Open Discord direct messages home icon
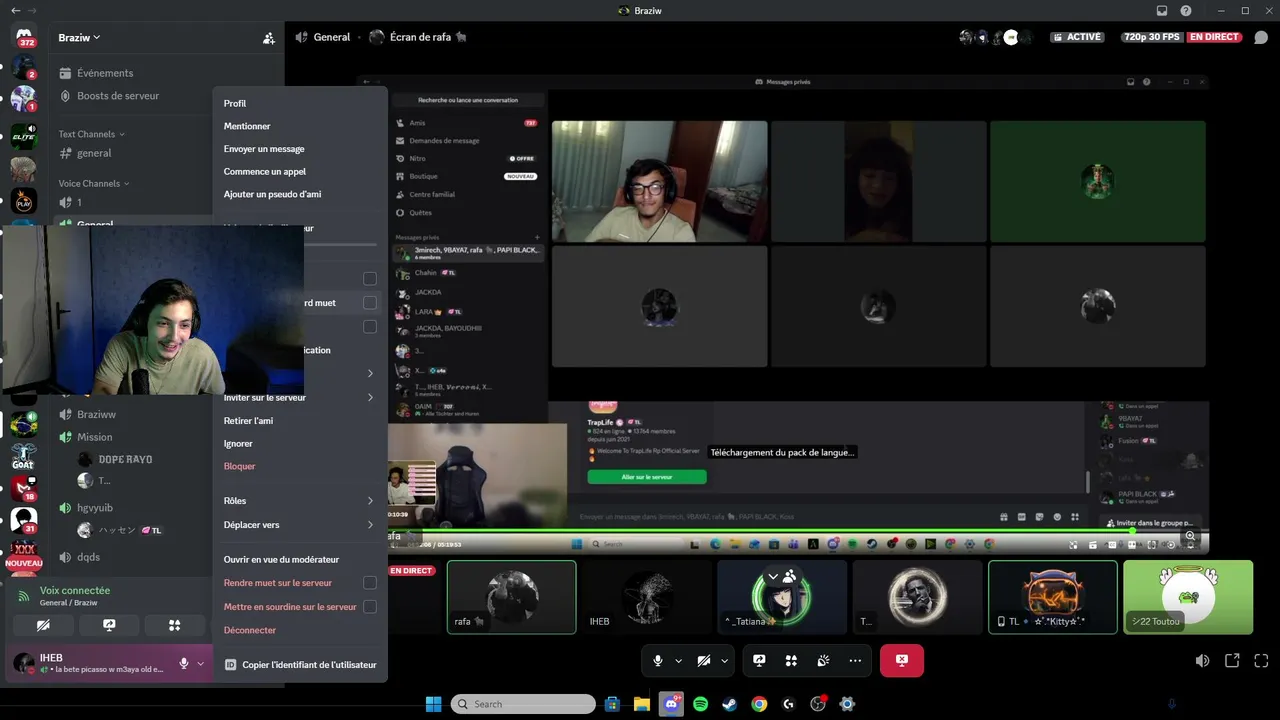The image size is (1280, 720). tap(23, 37)
